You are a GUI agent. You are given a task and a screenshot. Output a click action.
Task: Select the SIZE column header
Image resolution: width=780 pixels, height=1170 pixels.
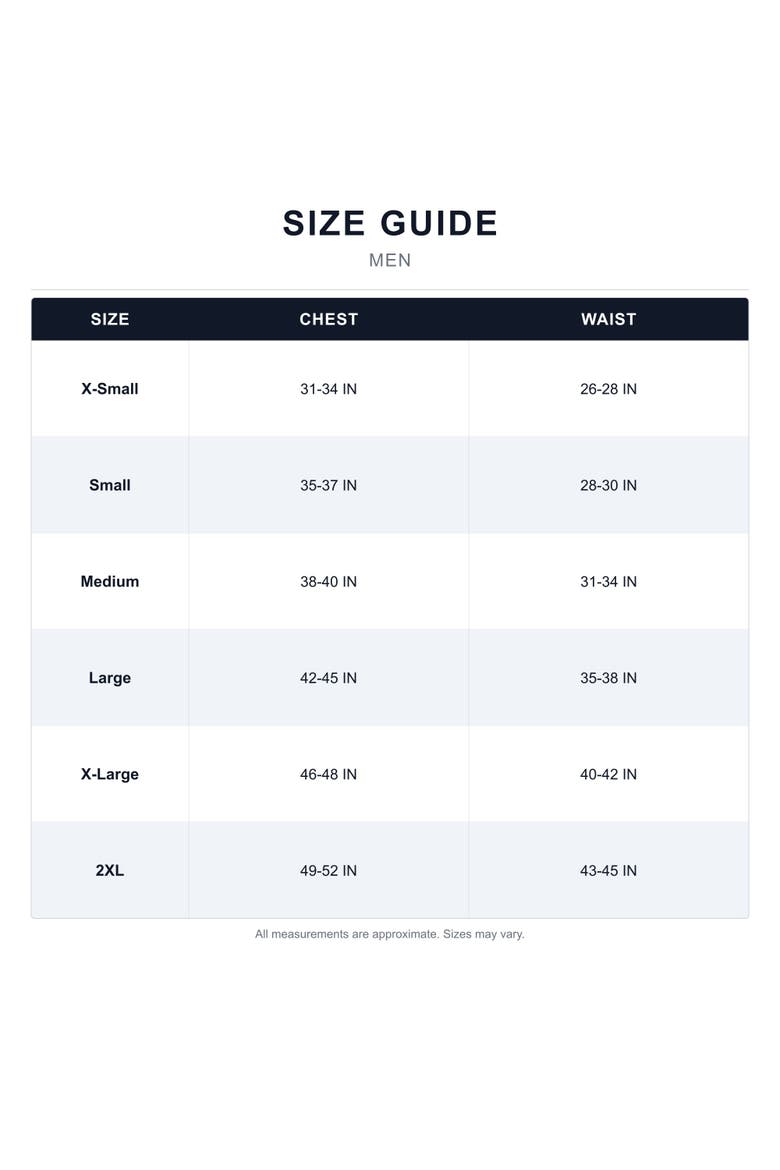[110, 319]
